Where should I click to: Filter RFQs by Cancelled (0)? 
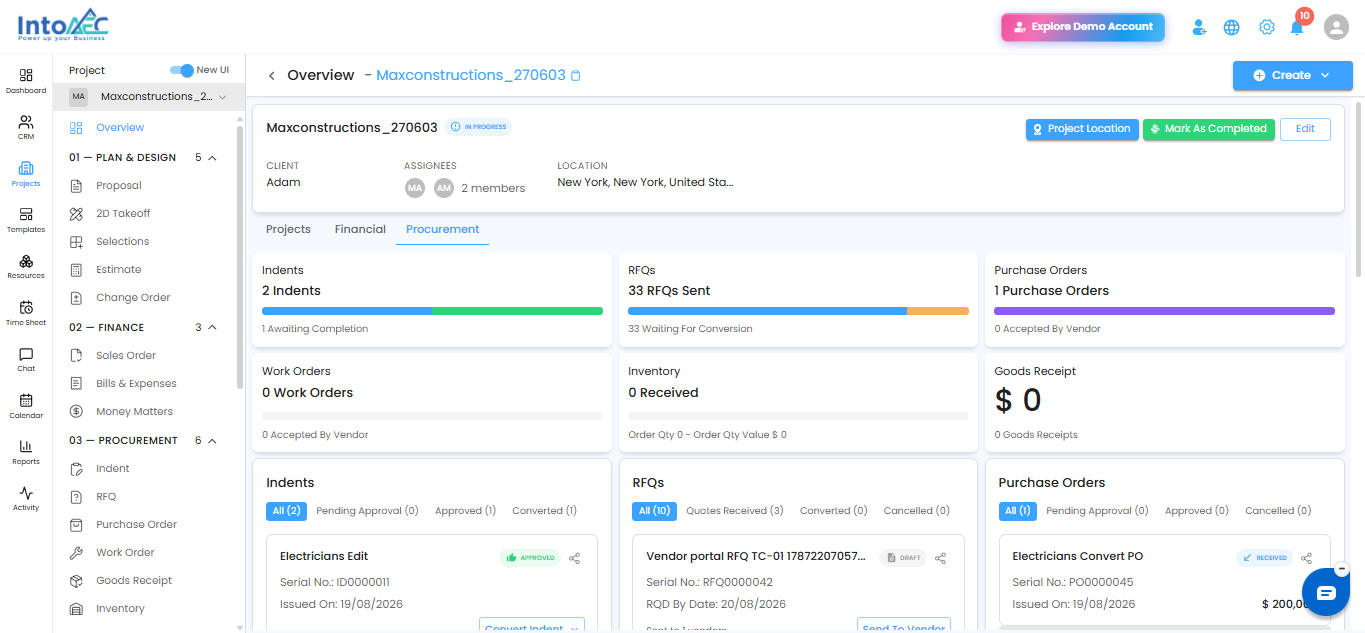click(x=916, y=511)
